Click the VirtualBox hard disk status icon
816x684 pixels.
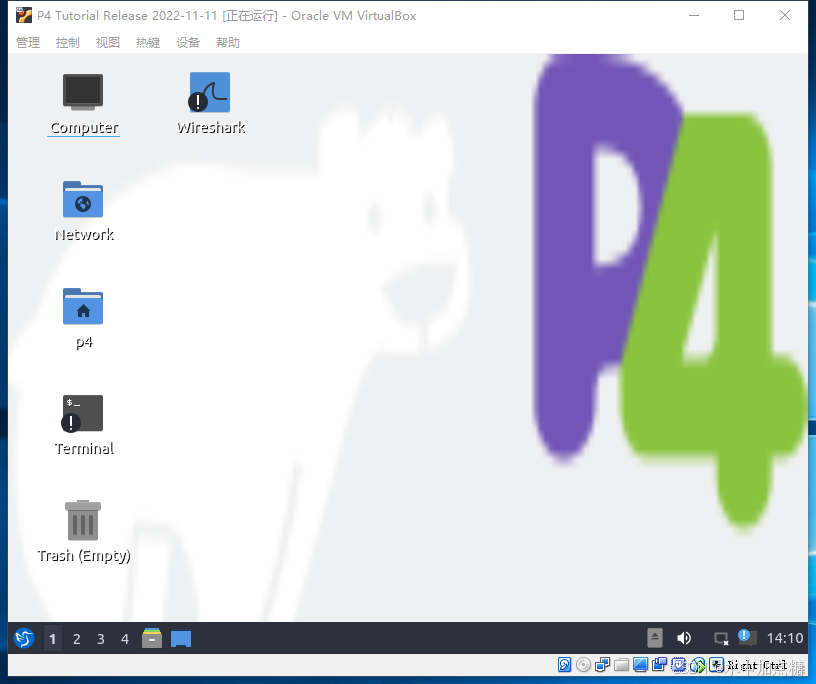coord(565,665)
